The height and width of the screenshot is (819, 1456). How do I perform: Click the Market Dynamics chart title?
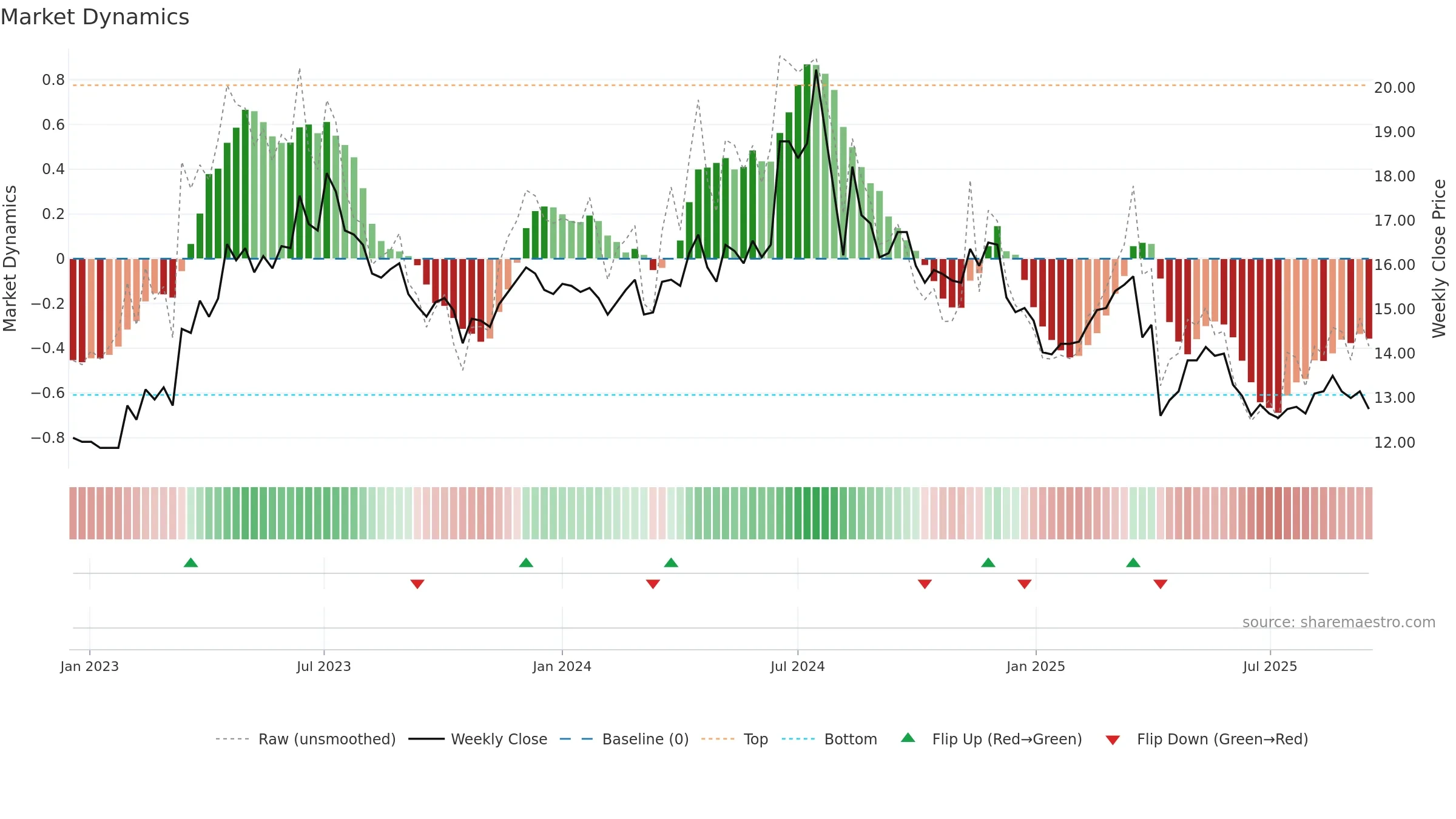(95, 17)
